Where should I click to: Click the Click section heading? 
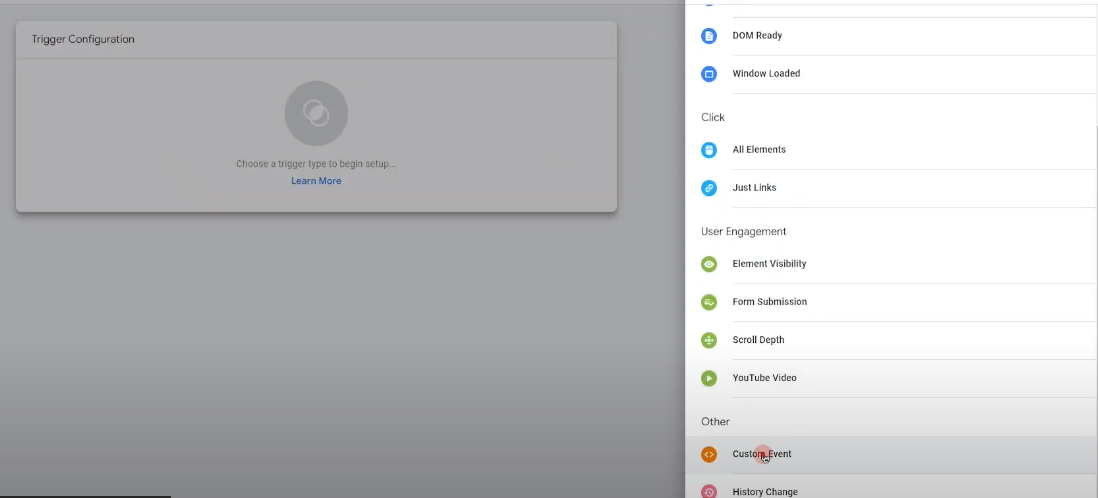pos(713,118)
